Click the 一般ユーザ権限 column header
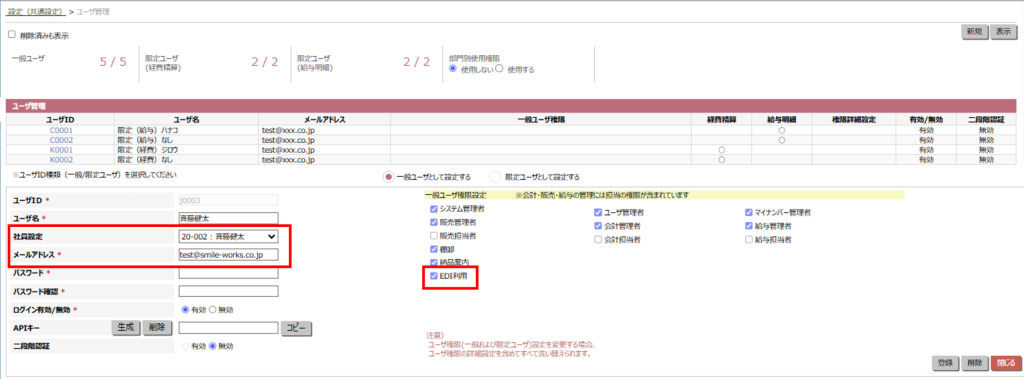Screen dimensions: 1024x379 point(541,120)
